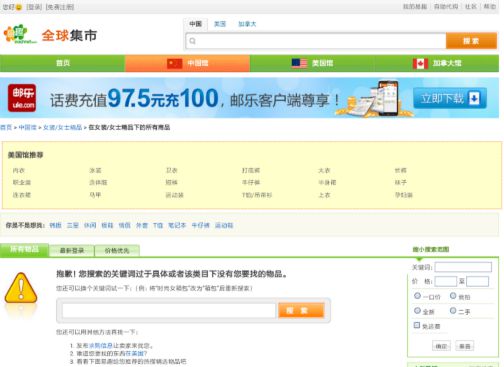This screenshot has height=367, width=504.
Task: Click the US flag icon in navigation
Action: click(299, 63)
